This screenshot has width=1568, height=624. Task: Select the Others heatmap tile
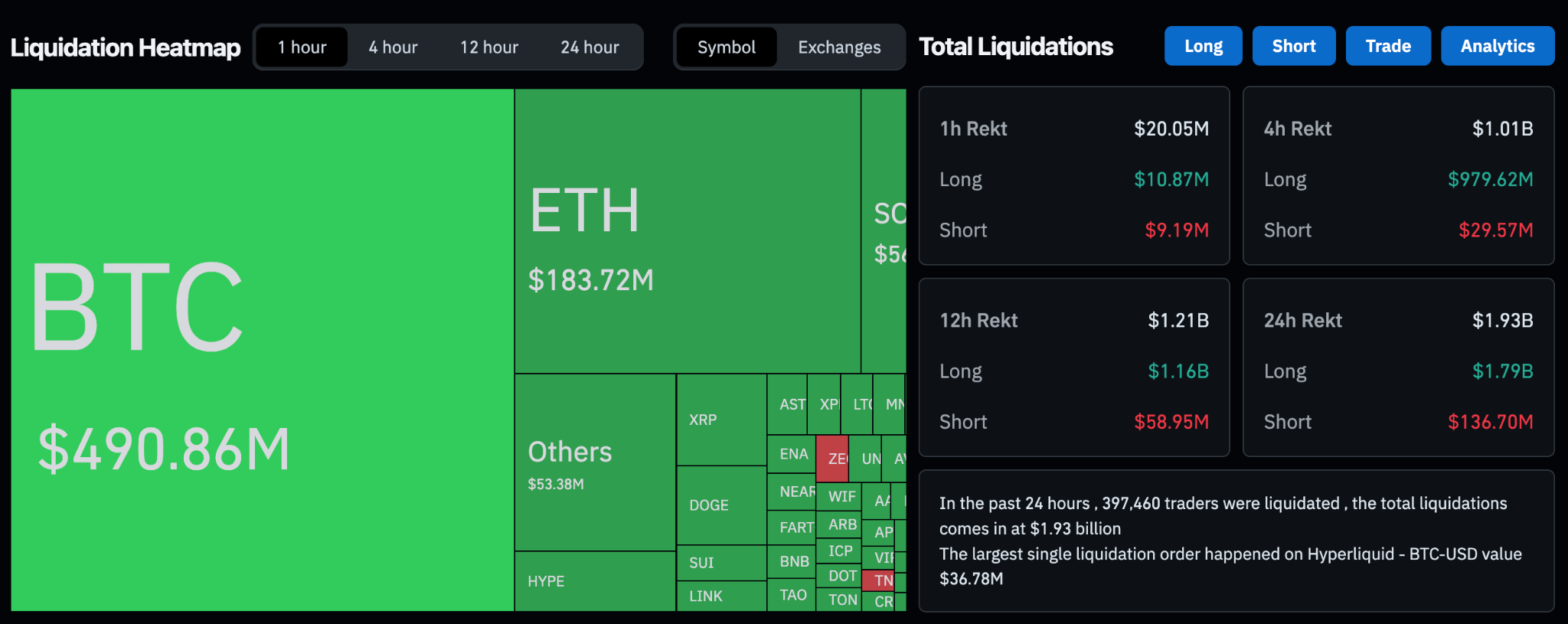point(594,462)
